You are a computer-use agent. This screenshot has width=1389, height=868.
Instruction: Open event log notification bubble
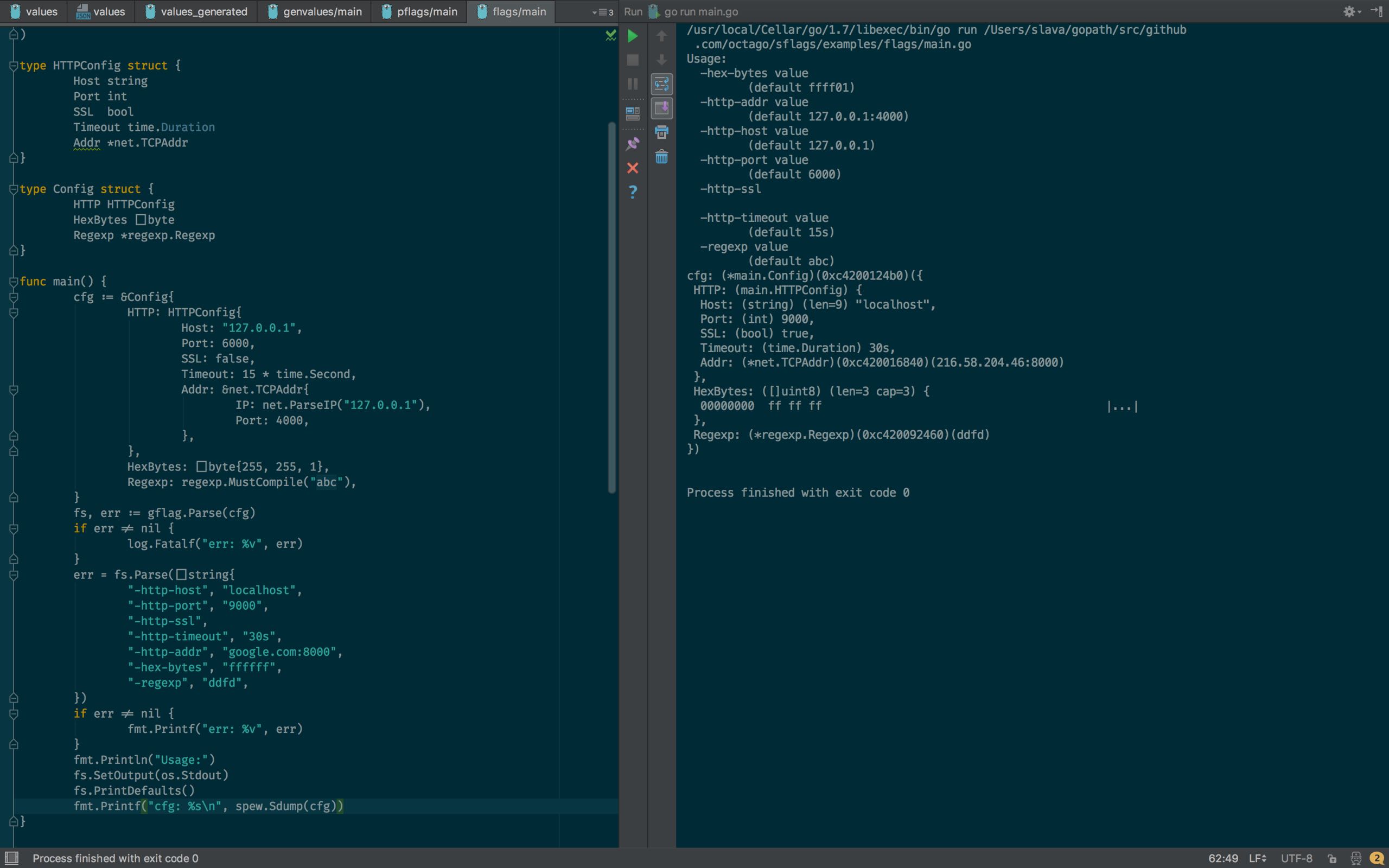pos(1377,858)
